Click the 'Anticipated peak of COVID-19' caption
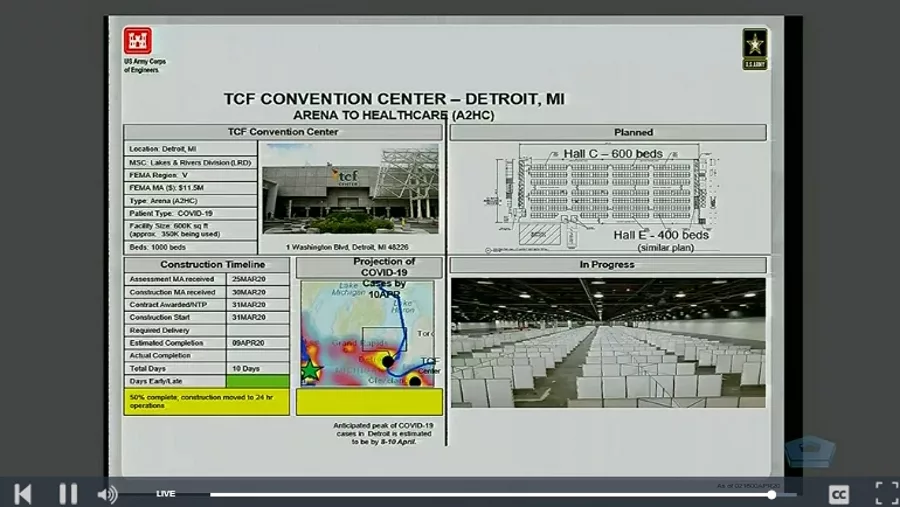 pos(383,434)
